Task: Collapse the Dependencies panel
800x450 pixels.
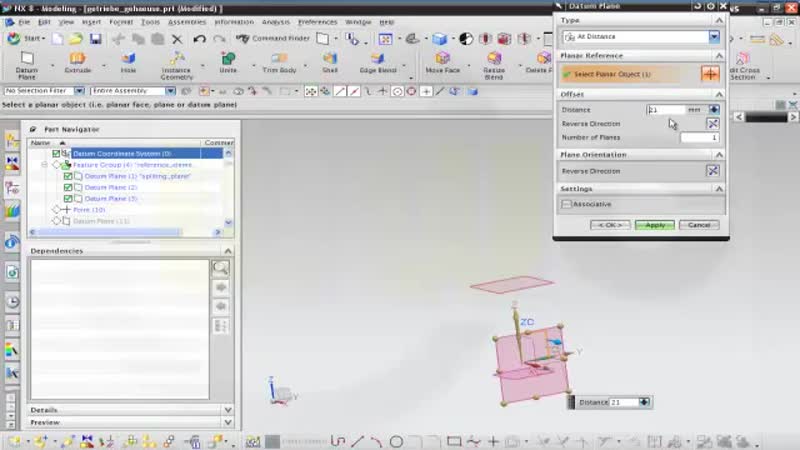Action: pos(228,251)
